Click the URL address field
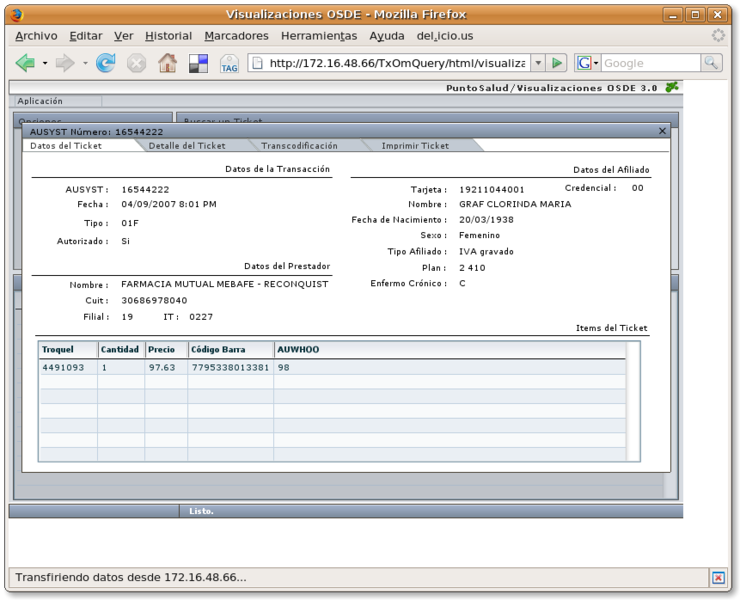The image size is (740, 600). click(x=397, y=63)
